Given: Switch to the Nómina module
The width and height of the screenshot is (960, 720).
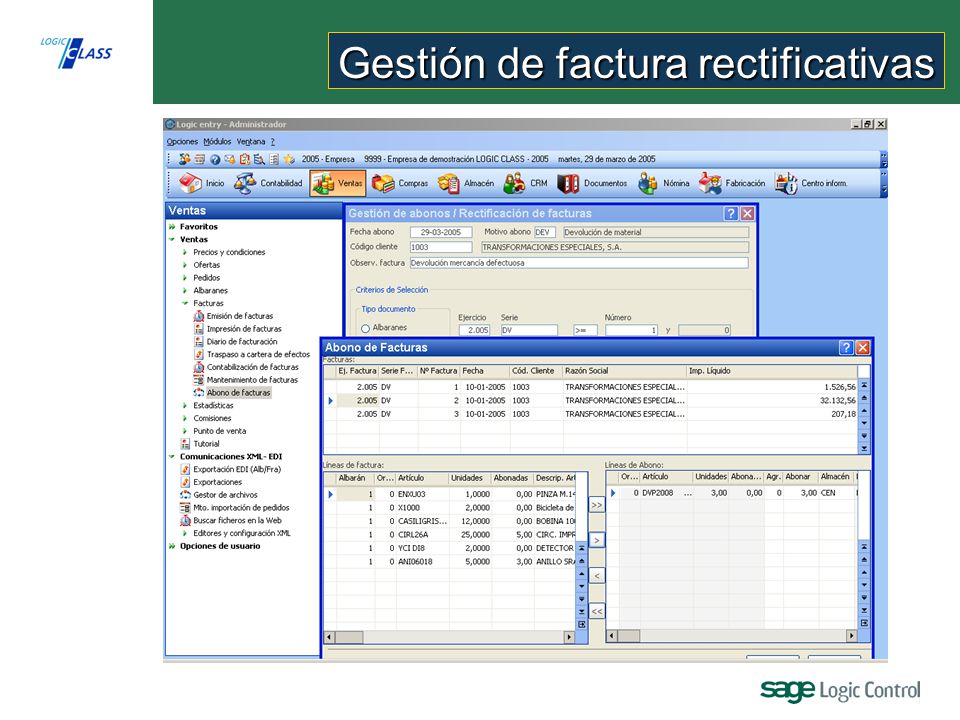Looking at the screenshot, I should (664, 183).
